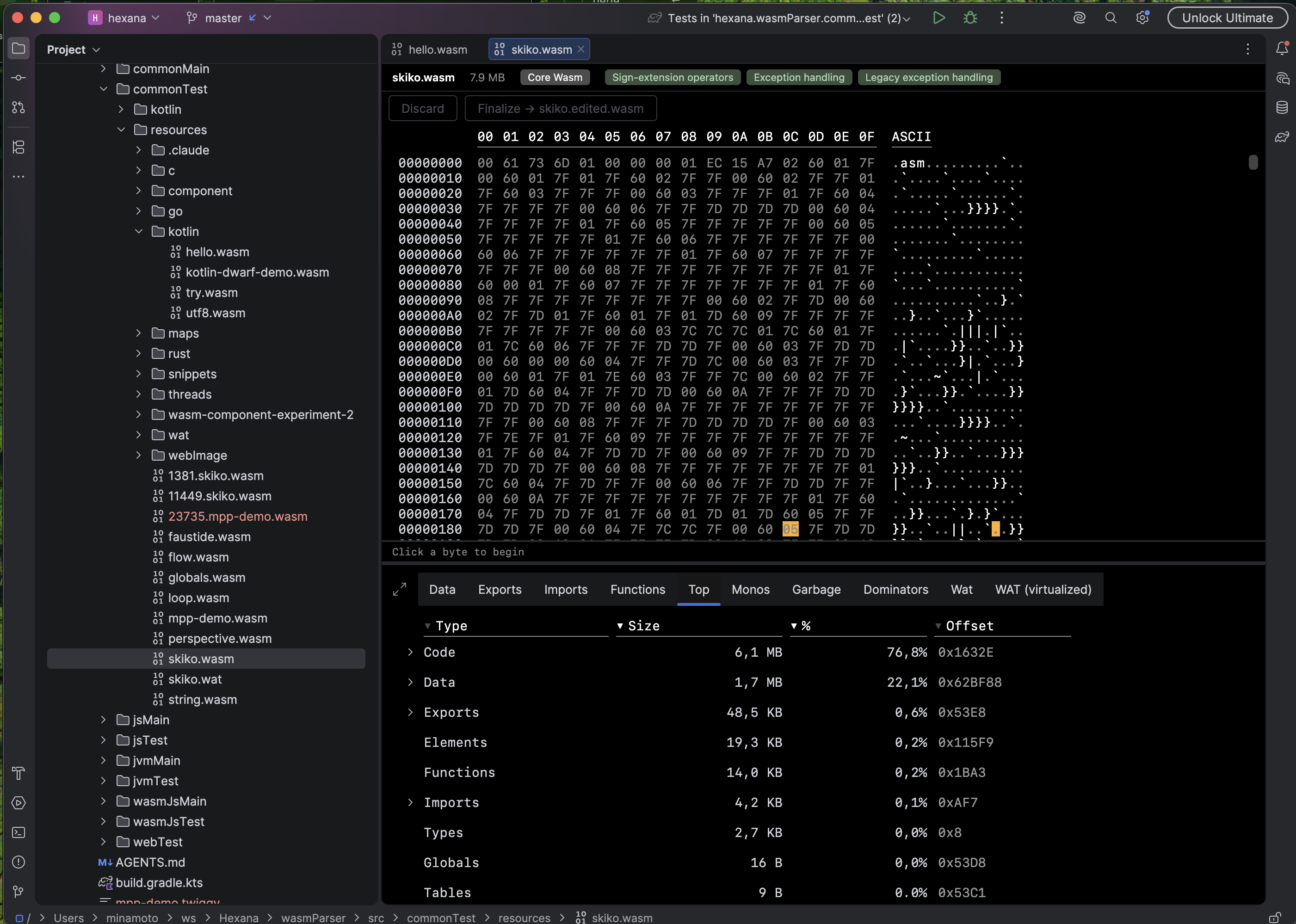Expand the bottom panel to full size

pos(400,589)
